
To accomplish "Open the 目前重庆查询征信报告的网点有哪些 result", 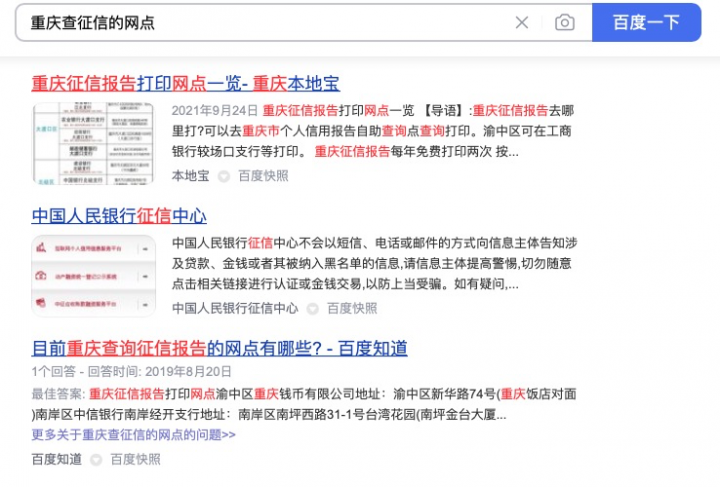I will point(219,348).
